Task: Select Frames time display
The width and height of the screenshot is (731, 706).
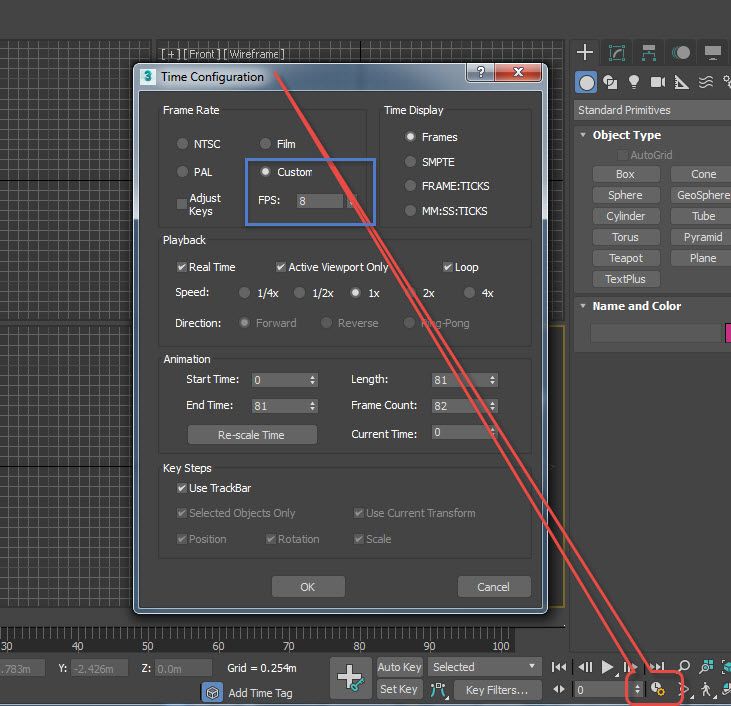Action: 410,137
